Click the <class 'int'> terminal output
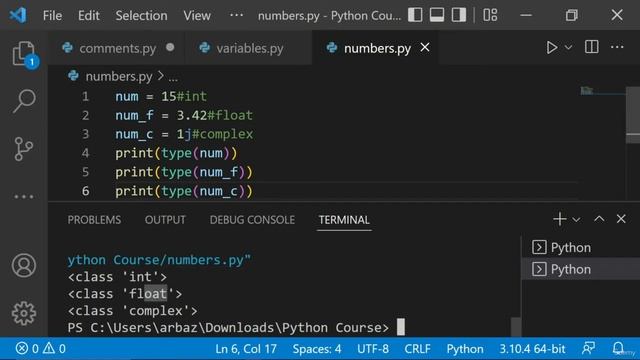The height and width of the screenshot is (360, 640). coord(117,277)
